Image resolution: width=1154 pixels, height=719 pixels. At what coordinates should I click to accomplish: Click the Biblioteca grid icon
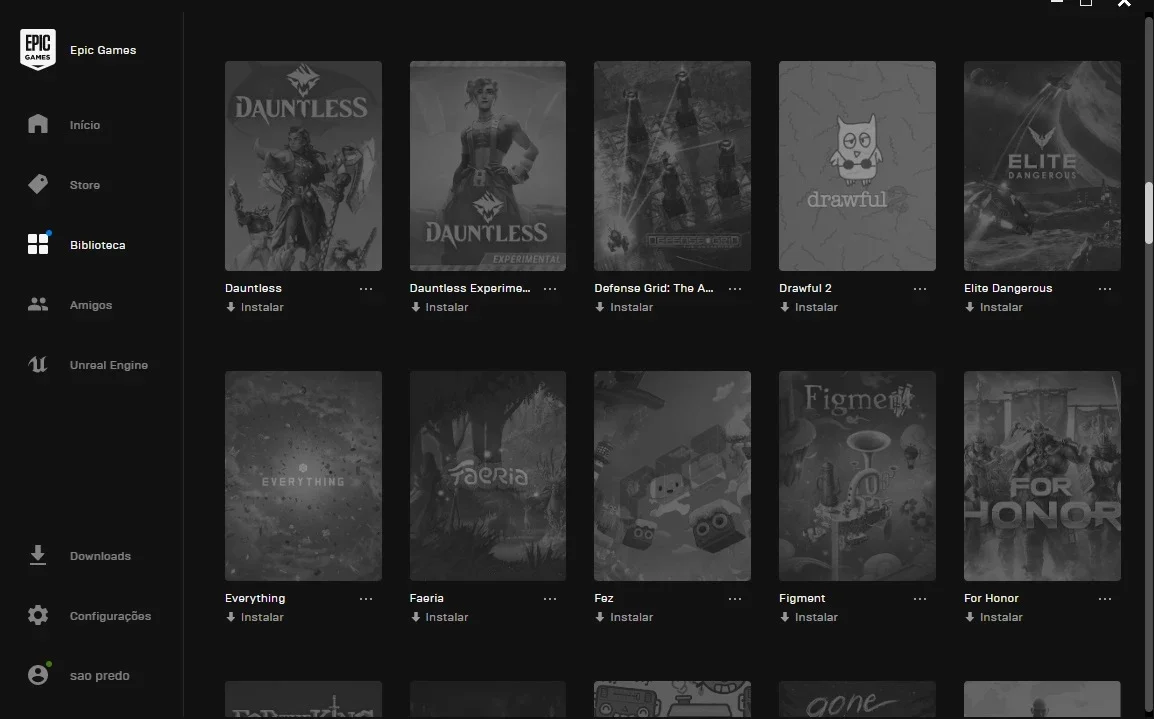point(38,244)
